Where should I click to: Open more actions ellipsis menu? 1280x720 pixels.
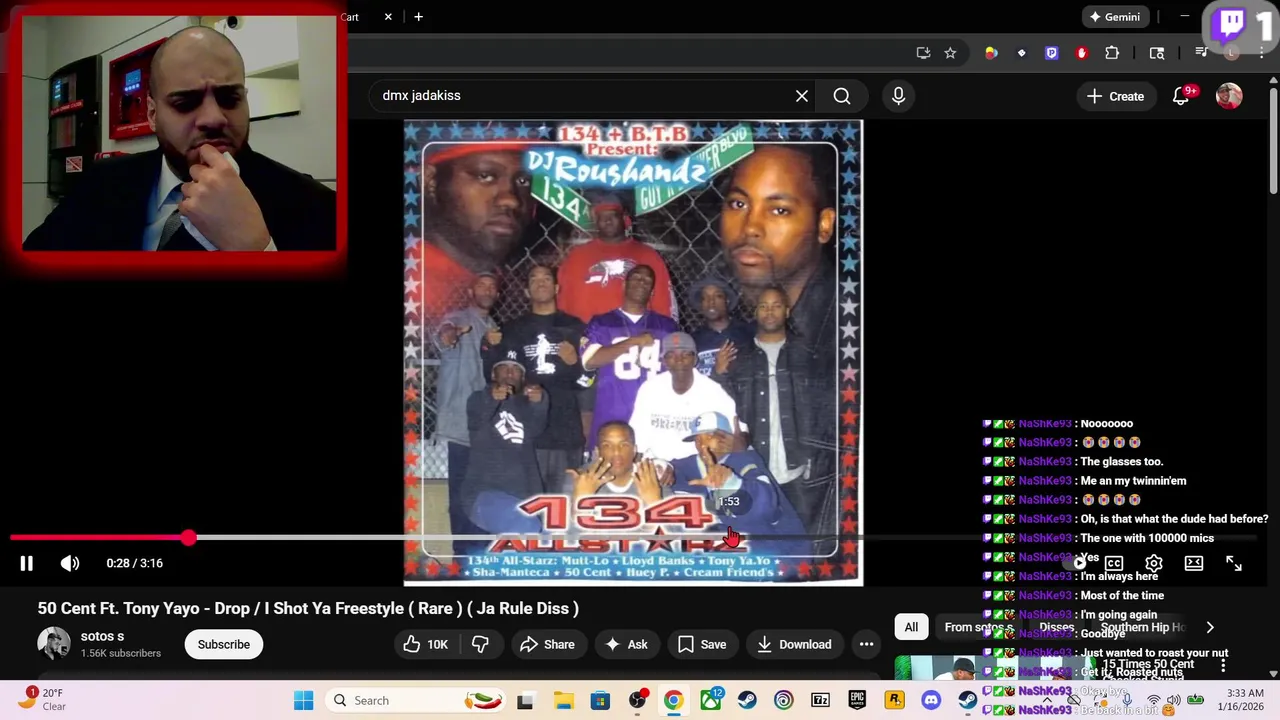click(x=867, y=645)
